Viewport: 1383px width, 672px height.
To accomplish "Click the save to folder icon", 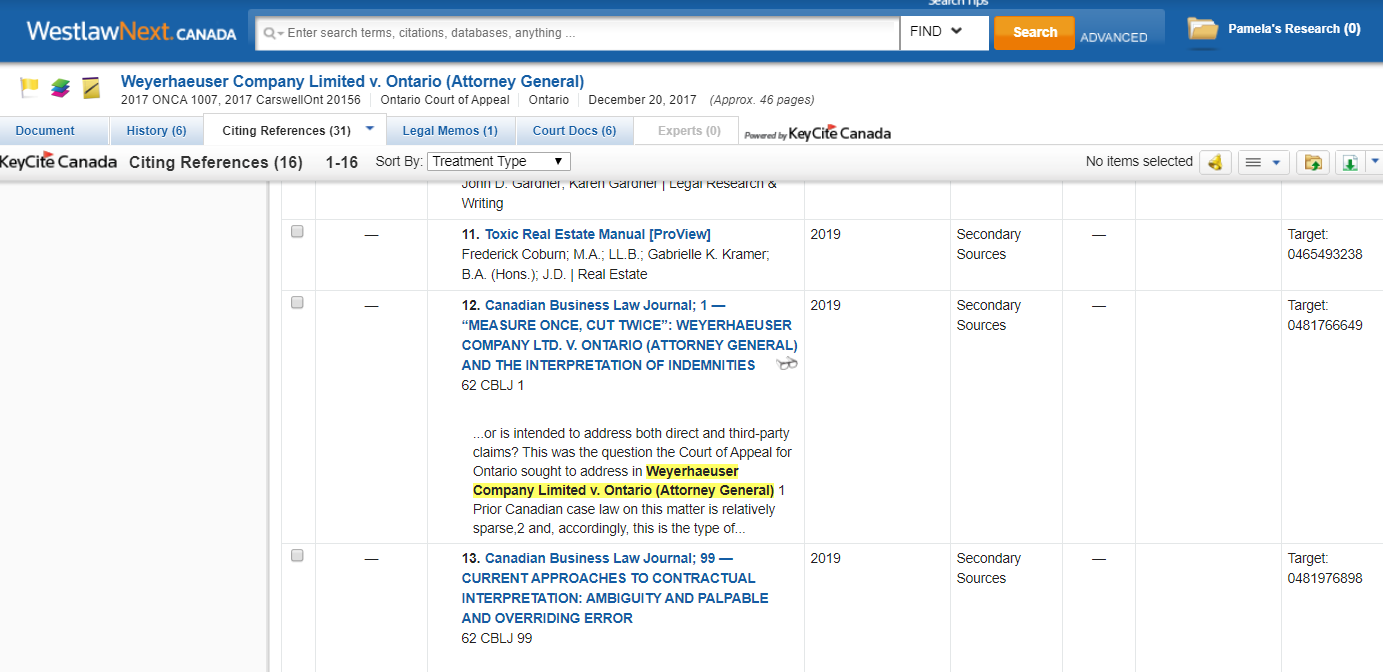I will point(1312,162).
